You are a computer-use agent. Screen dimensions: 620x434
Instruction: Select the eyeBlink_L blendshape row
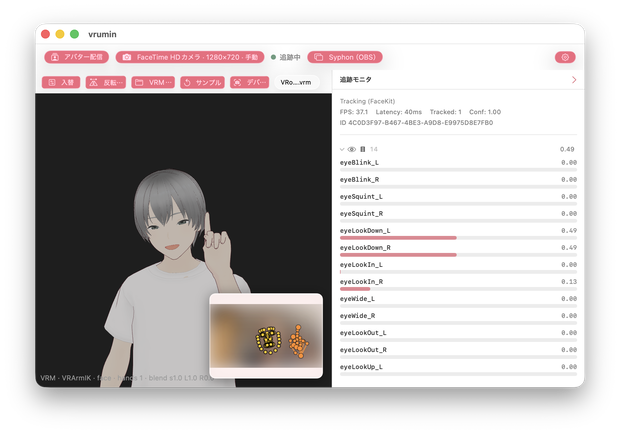point(458,166)
